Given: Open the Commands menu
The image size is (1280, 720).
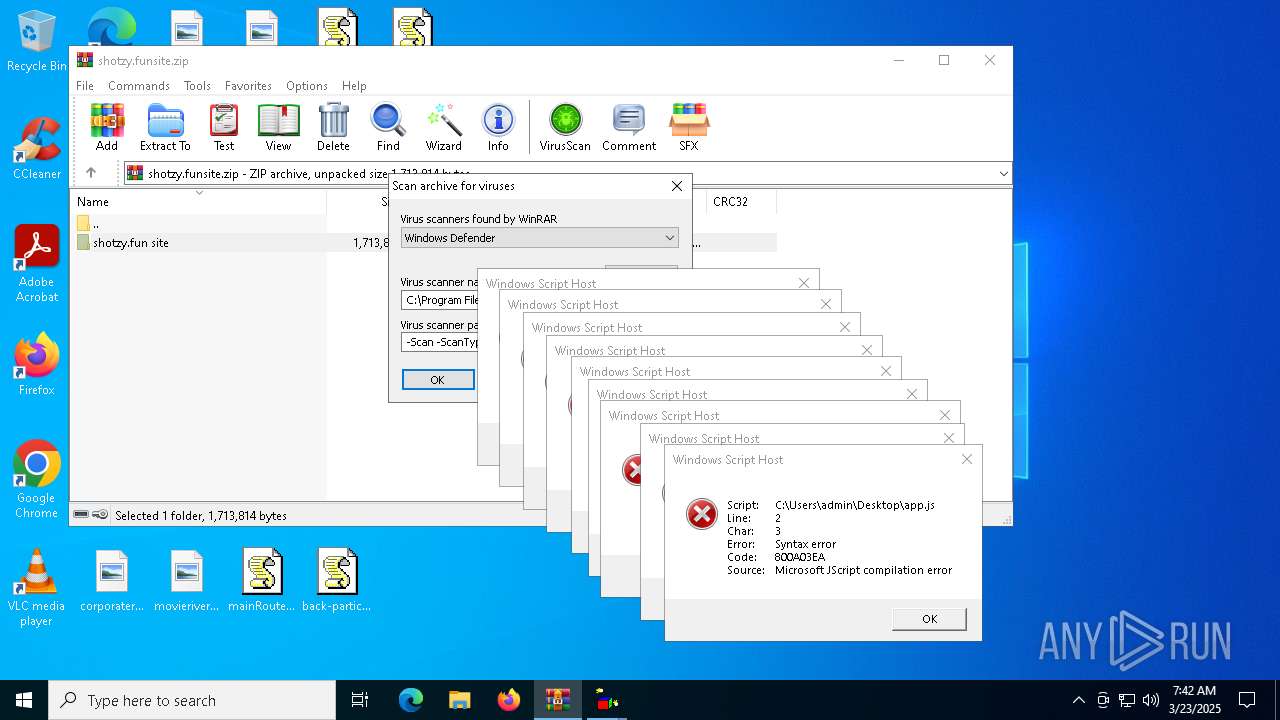Looking at the screenshot, I should point(139,86).
